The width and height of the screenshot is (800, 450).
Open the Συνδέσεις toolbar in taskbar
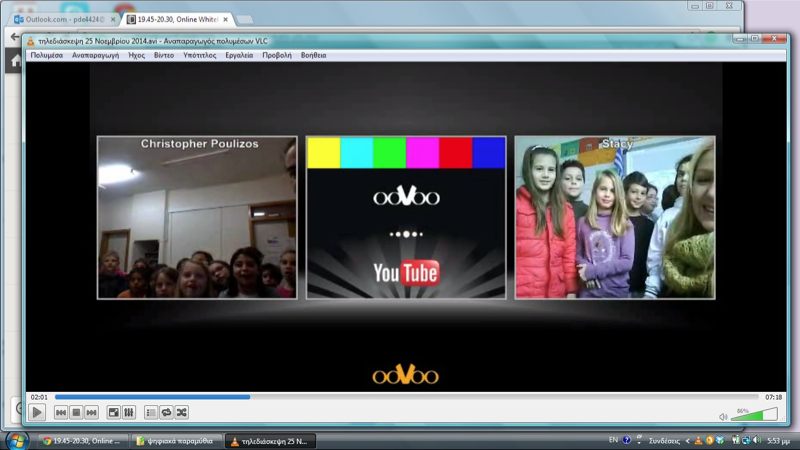tap(664, 441)
